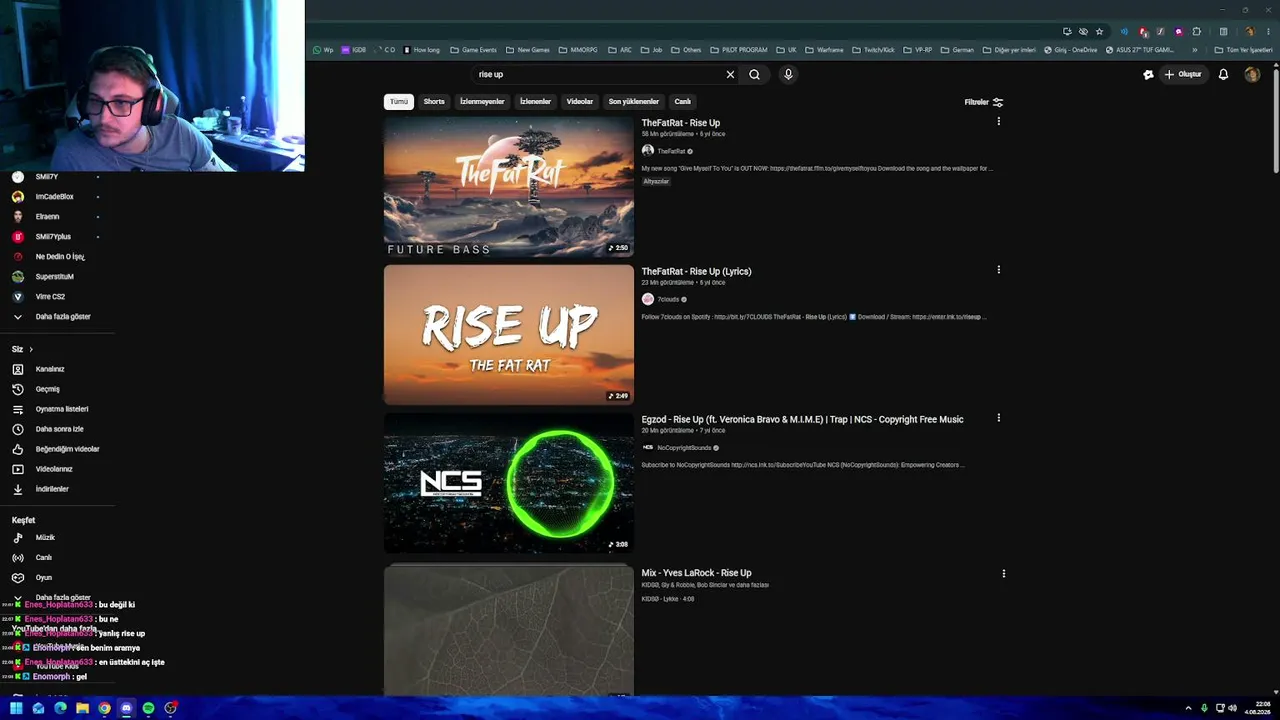Image resolution: width=1280 pixels, height=720 pixels.
Task: Open more options for Rise Up (Lyrics)
Action: (998, 270)
